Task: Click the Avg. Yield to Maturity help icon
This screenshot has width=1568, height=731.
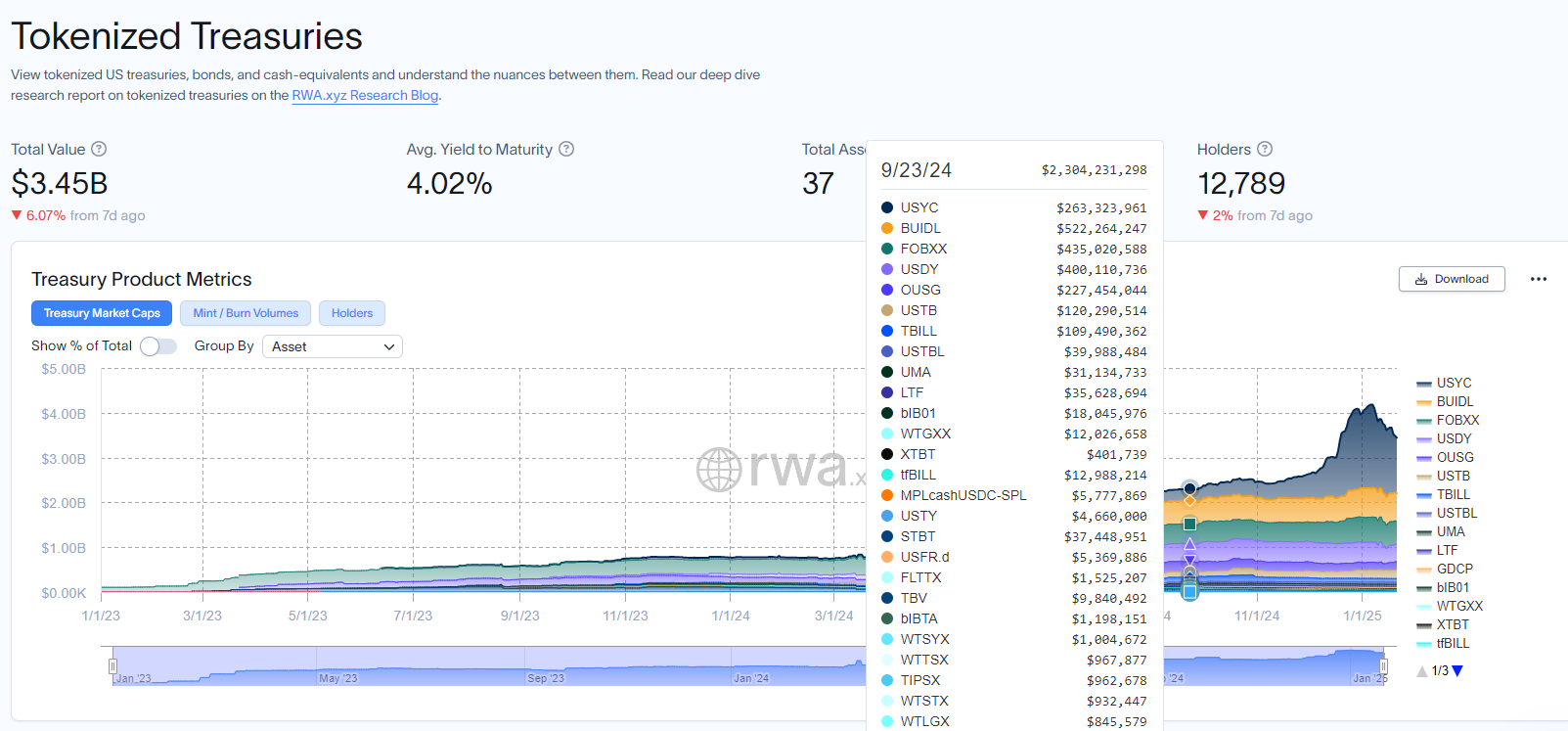Action: [x=566, y=149]
